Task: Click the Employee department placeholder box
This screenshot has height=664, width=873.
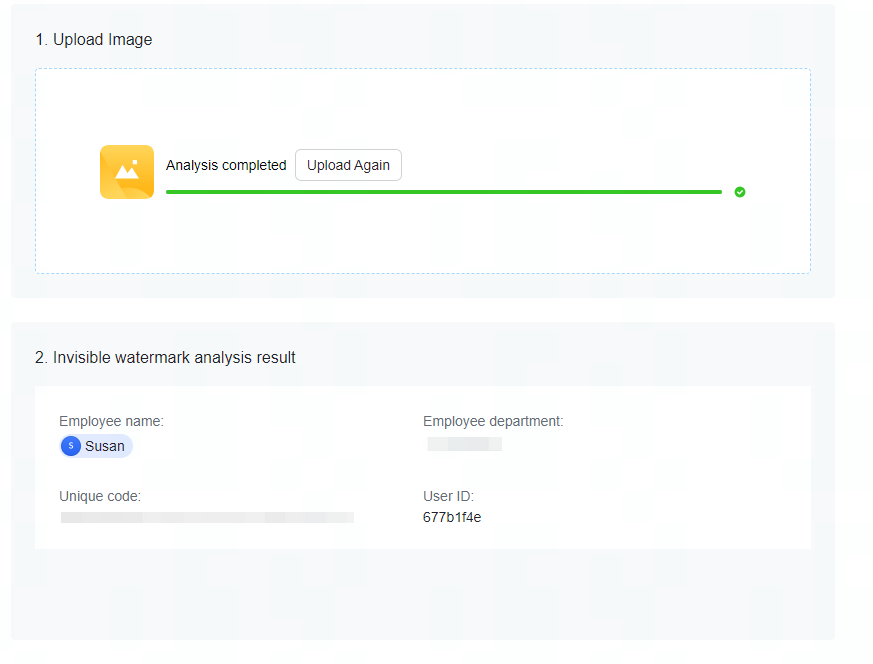Action: (x=464, y=444)
